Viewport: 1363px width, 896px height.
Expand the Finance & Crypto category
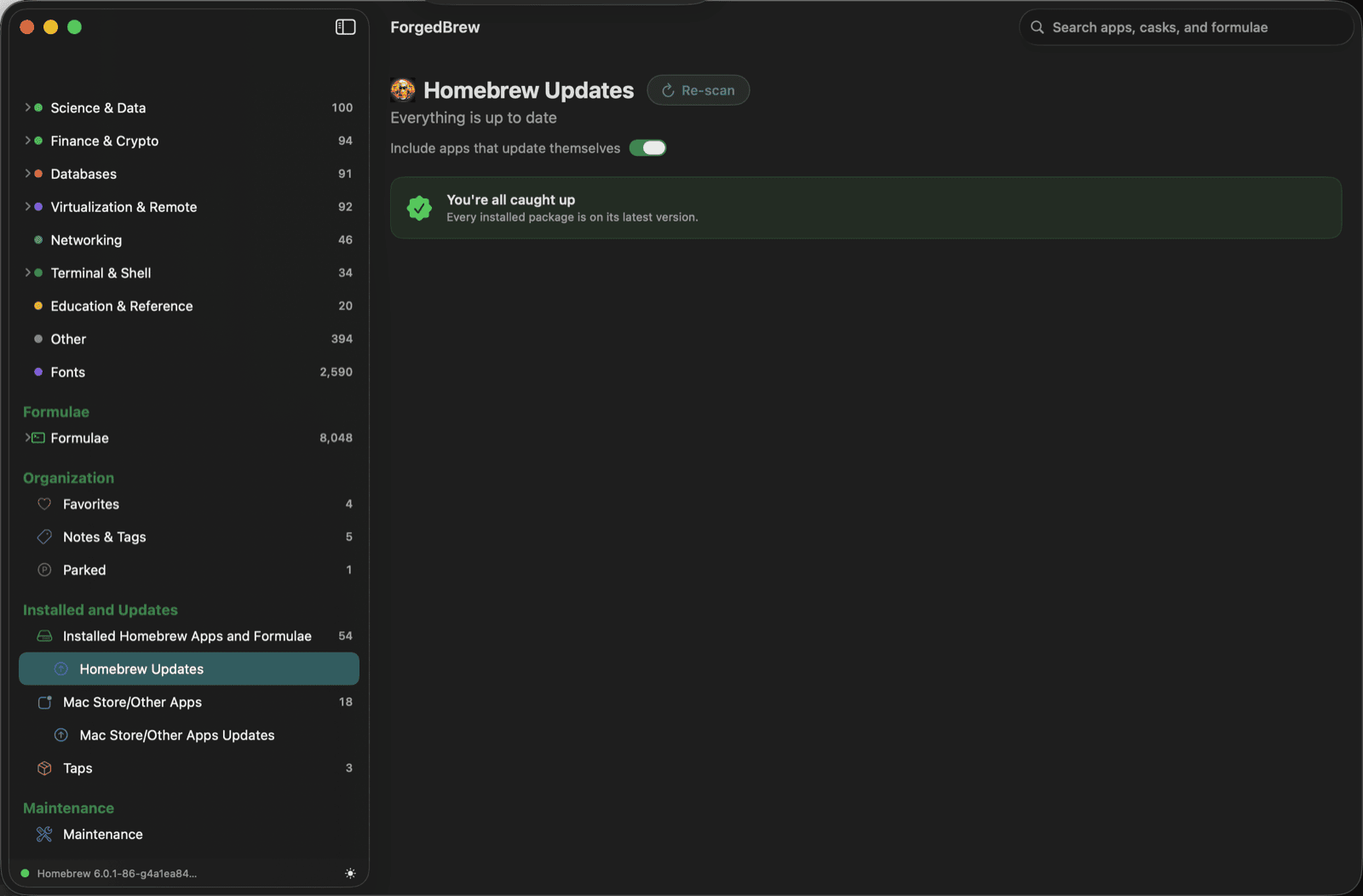coord(27,141)
